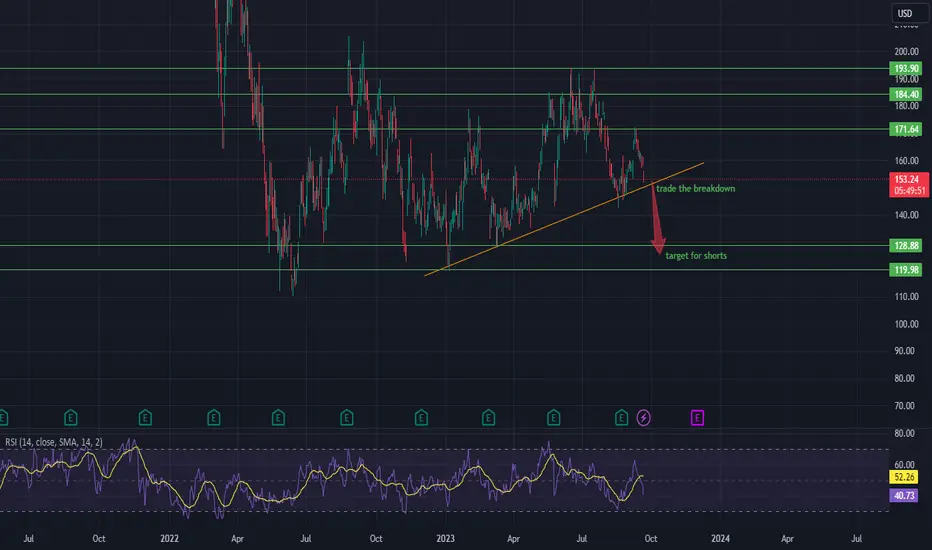Open the earnings marker from March 2022
932x550 pixels.
(213, 418)
